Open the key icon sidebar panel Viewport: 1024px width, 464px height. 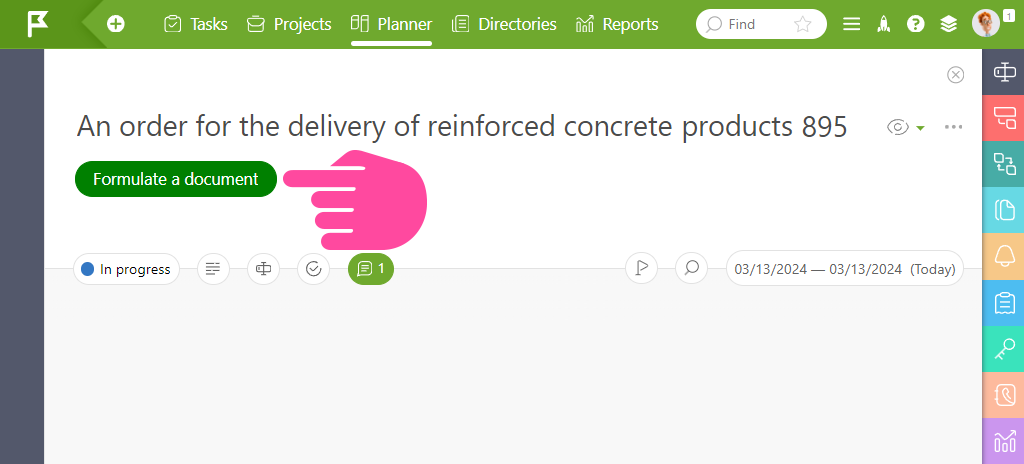[x=1004, y=349]
